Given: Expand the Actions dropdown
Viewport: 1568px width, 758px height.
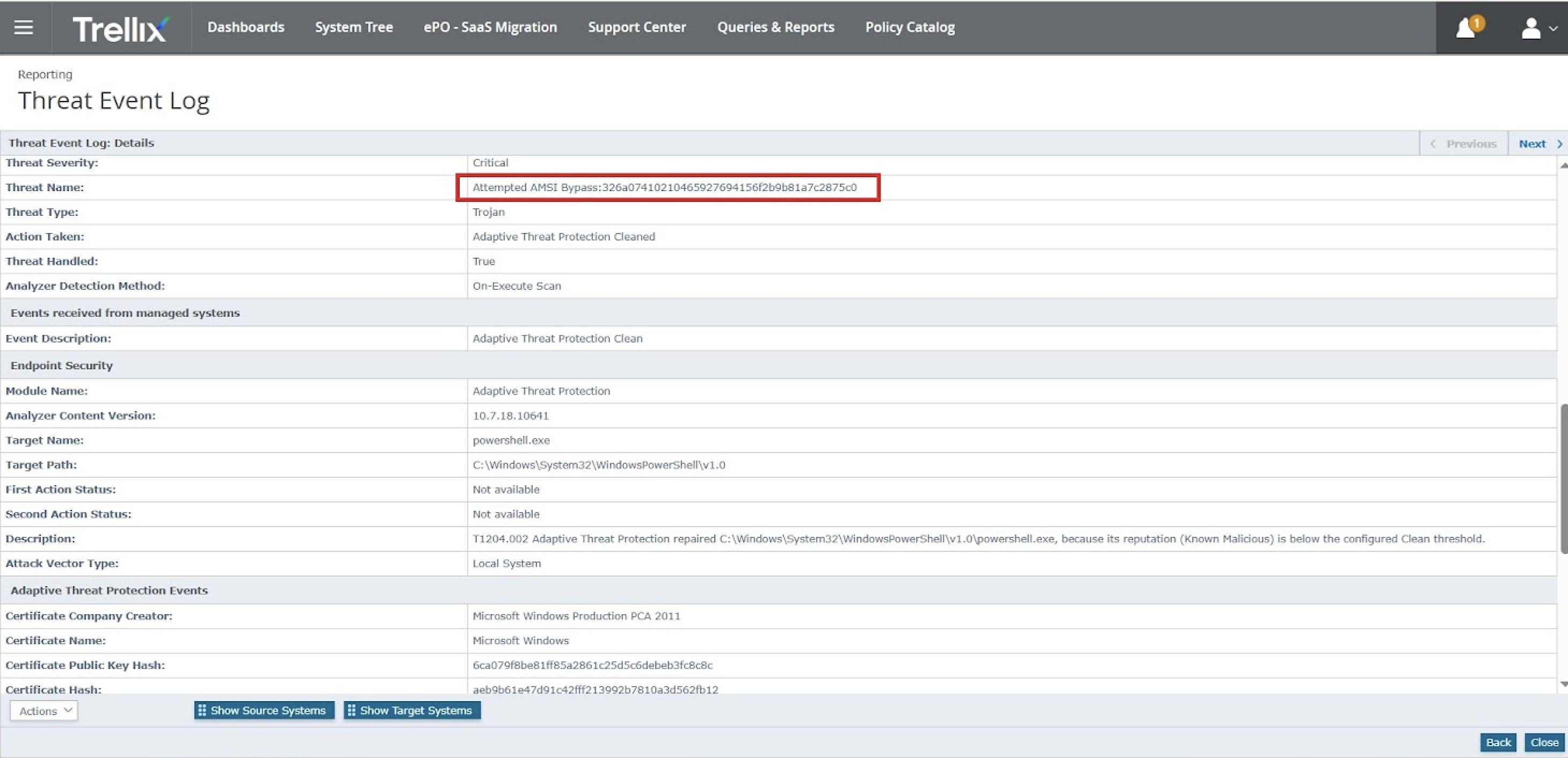Looking at the screenshot, I should (44, 711).
